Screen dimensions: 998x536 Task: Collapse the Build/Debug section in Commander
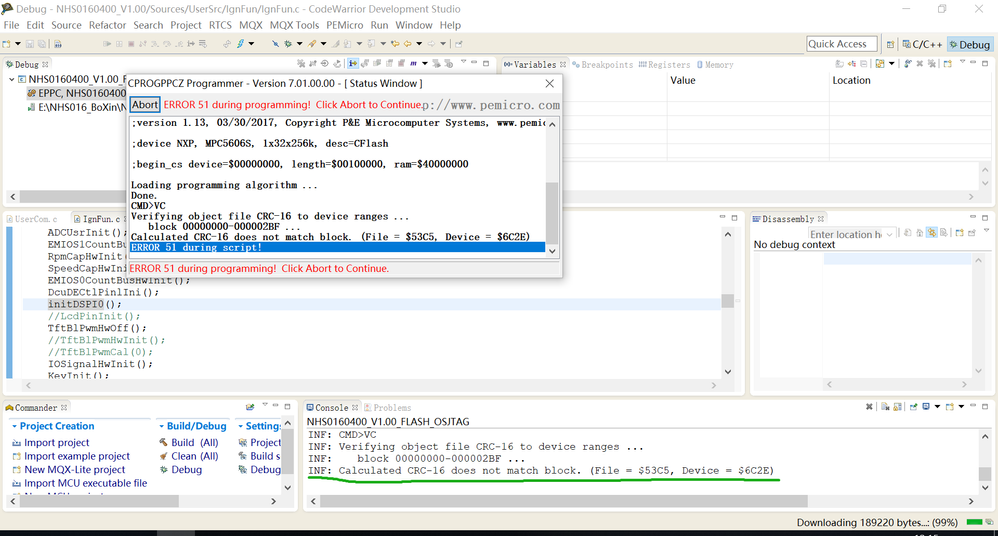[x=161, y=426]
